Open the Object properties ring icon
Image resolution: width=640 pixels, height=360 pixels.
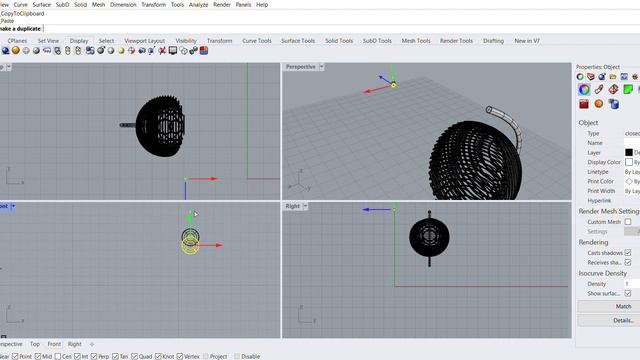click(580, 76)
